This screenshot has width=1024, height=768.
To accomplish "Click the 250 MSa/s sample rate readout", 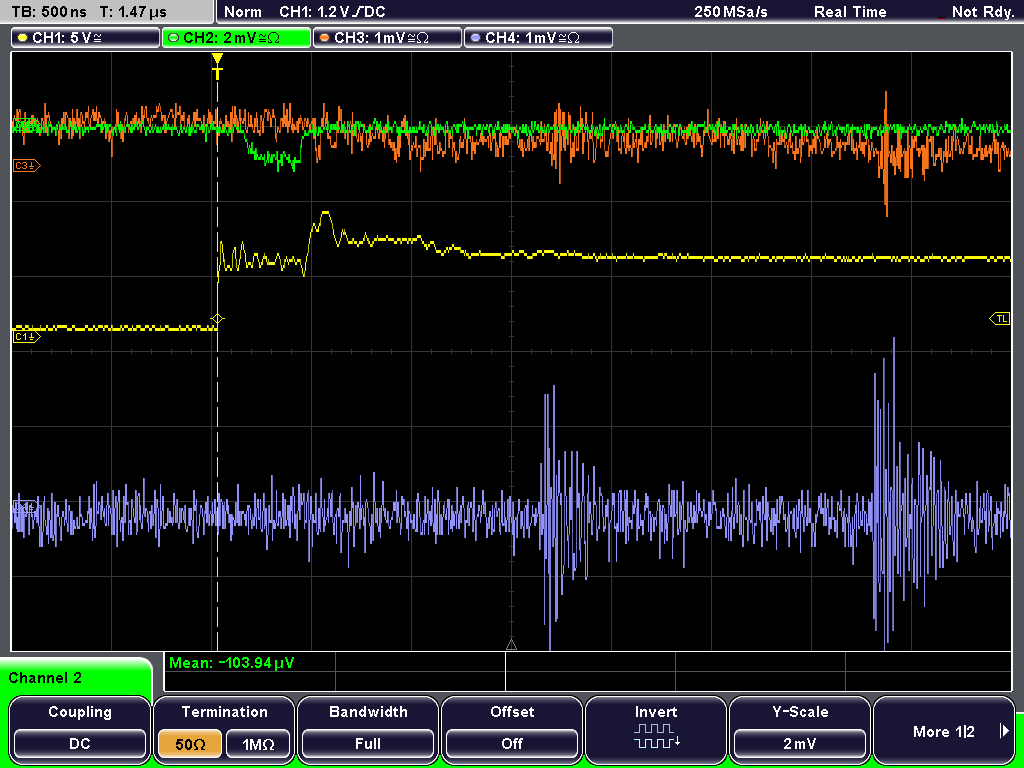I will 731,12.
